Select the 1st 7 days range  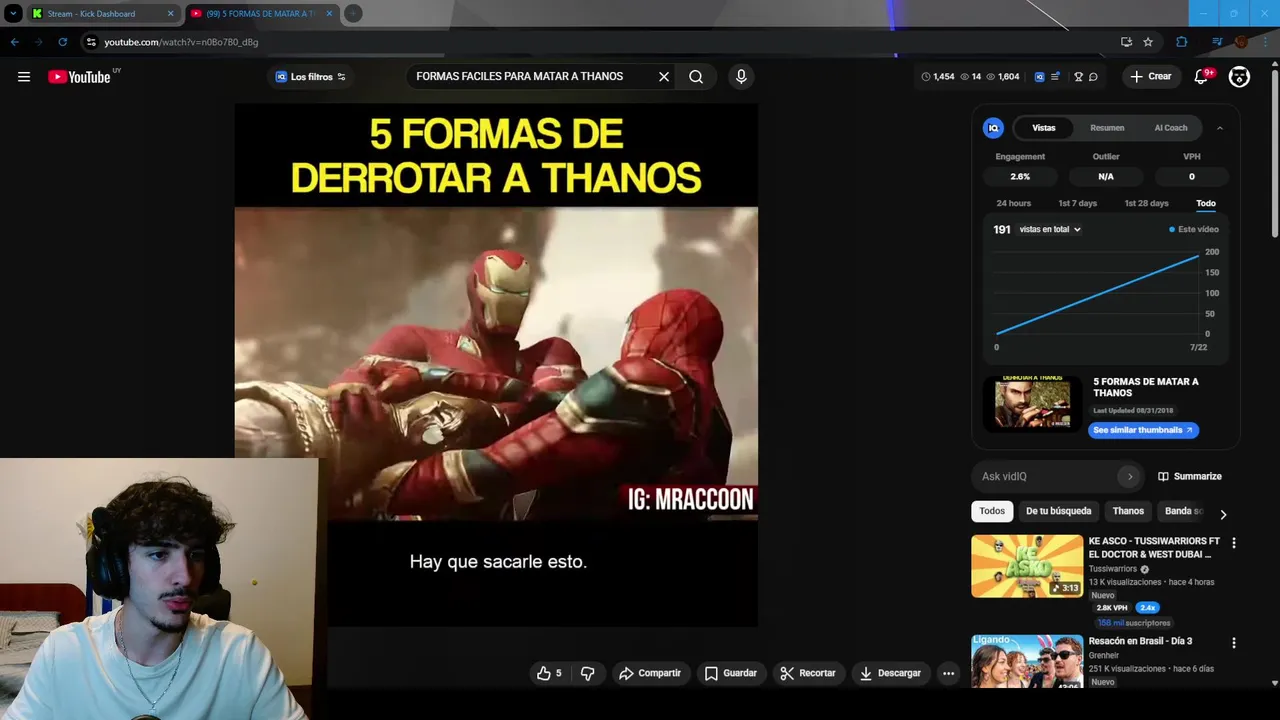[x=1078, y=203]
